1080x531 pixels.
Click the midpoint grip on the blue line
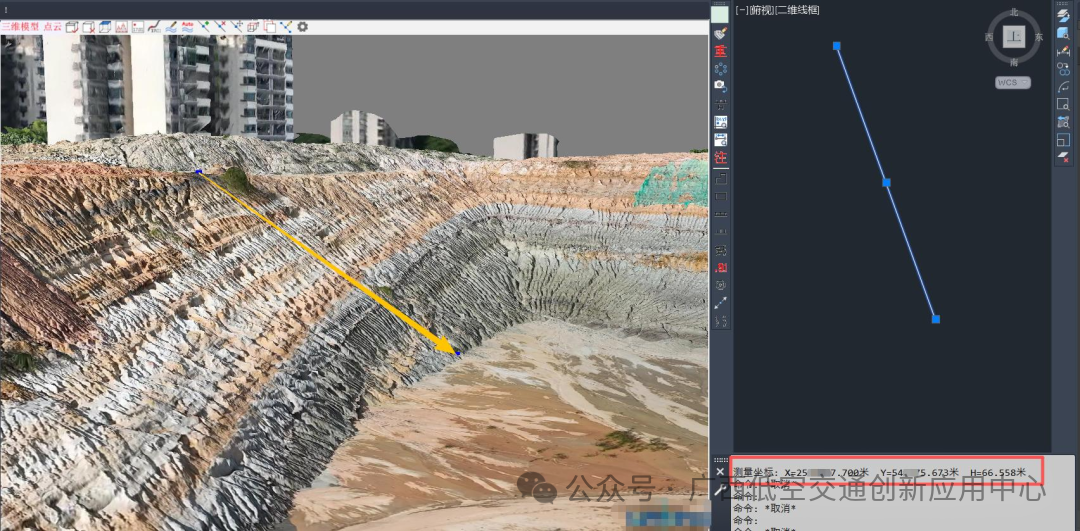coord(886,182)
